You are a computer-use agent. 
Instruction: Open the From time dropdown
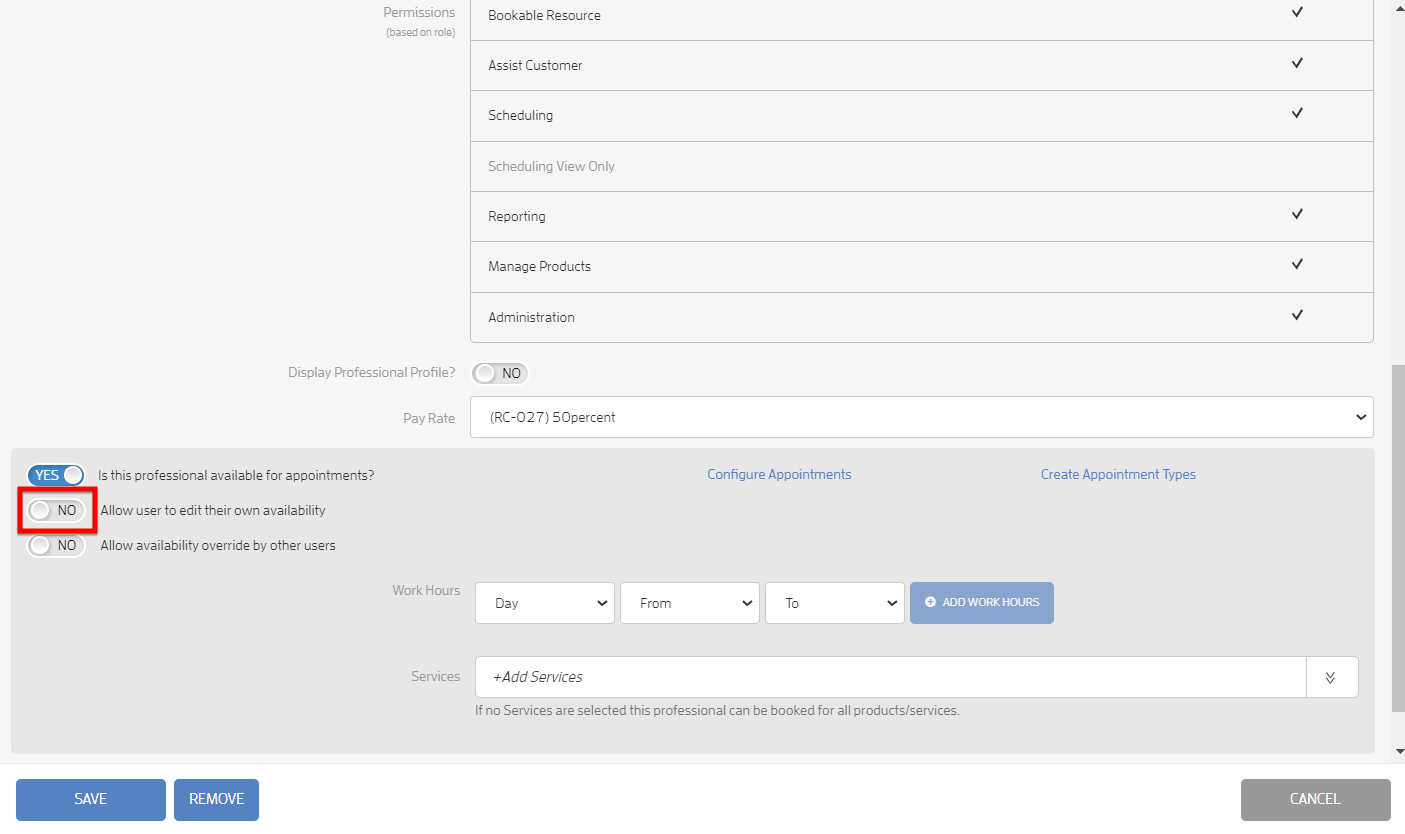(x=689, y=603)
